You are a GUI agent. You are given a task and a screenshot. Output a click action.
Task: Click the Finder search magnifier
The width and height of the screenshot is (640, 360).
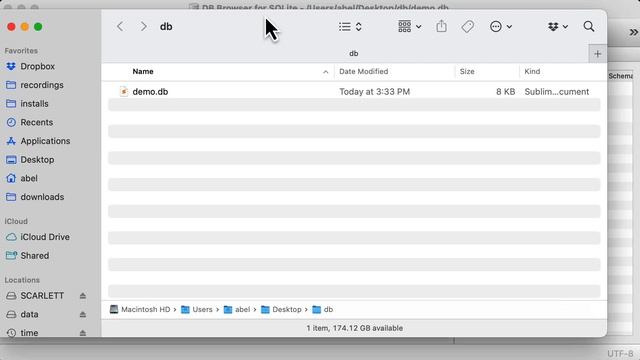pos(589,27)
